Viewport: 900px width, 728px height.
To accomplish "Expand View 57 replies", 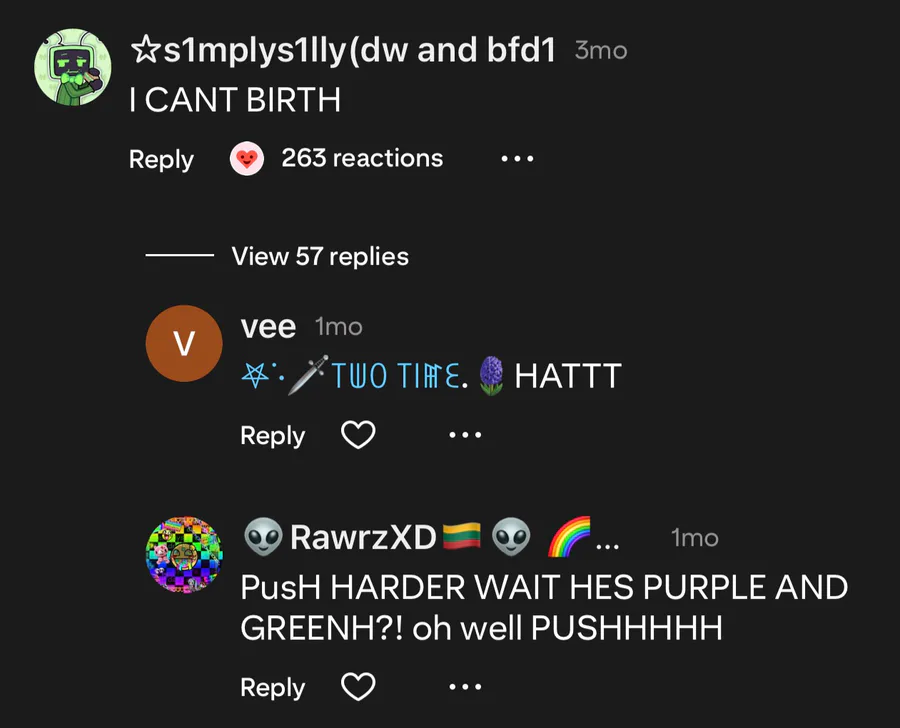I will click(320, 256).
